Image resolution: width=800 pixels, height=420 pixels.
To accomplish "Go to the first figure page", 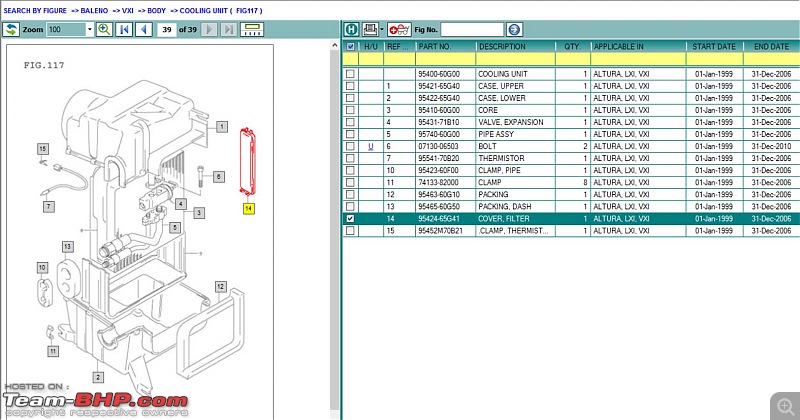I will [124, 29].
